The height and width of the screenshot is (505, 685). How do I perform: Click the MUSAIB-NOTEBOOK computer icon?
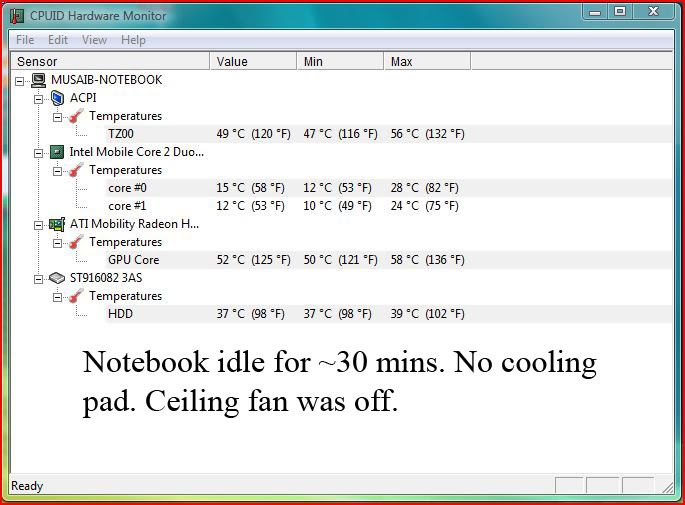click(x=39, y=80)
